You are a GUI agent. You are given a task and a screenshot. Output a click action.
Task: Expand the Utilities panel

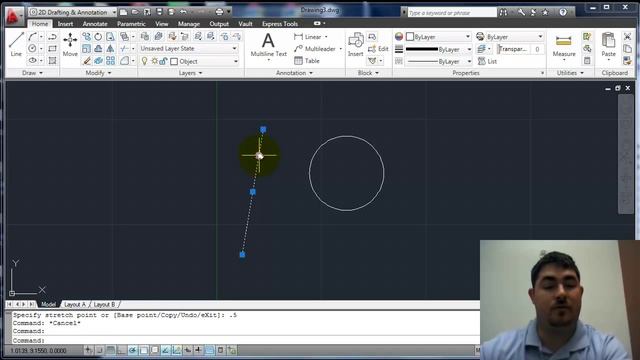tap(570, 73)
